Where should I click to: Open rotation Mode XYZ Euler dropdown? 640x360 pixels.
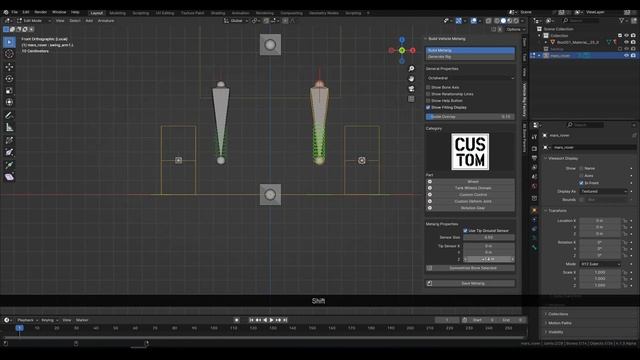coord(600,264)
